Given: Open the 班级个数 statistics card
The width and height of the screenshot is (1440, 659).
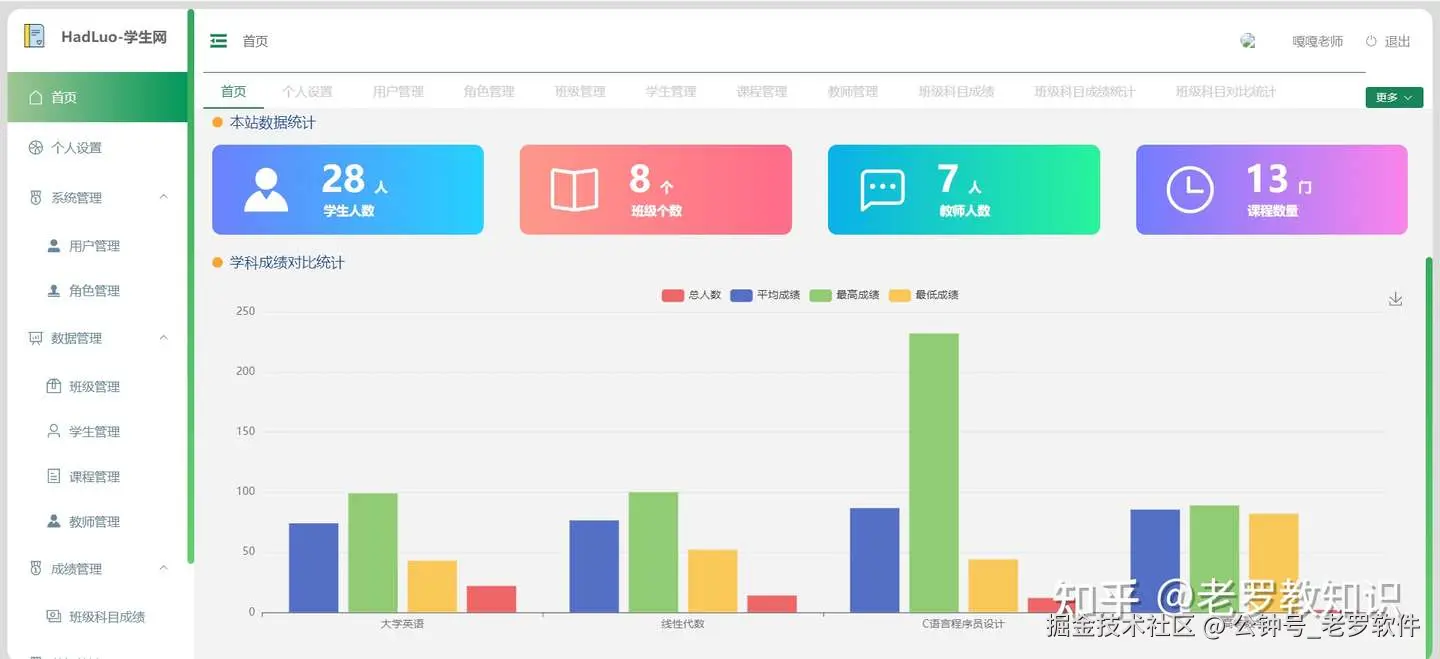Looking at the screenshot, I should point(656,190).
